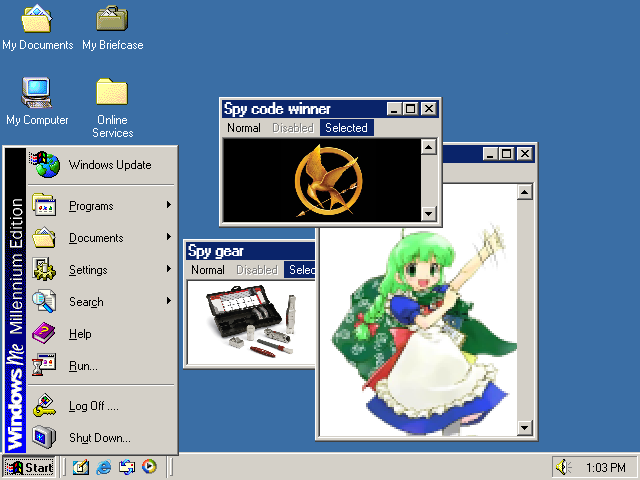The image size is (640, 480).
Task: Click the volume speaker tray icon
Action: [563, 467]
